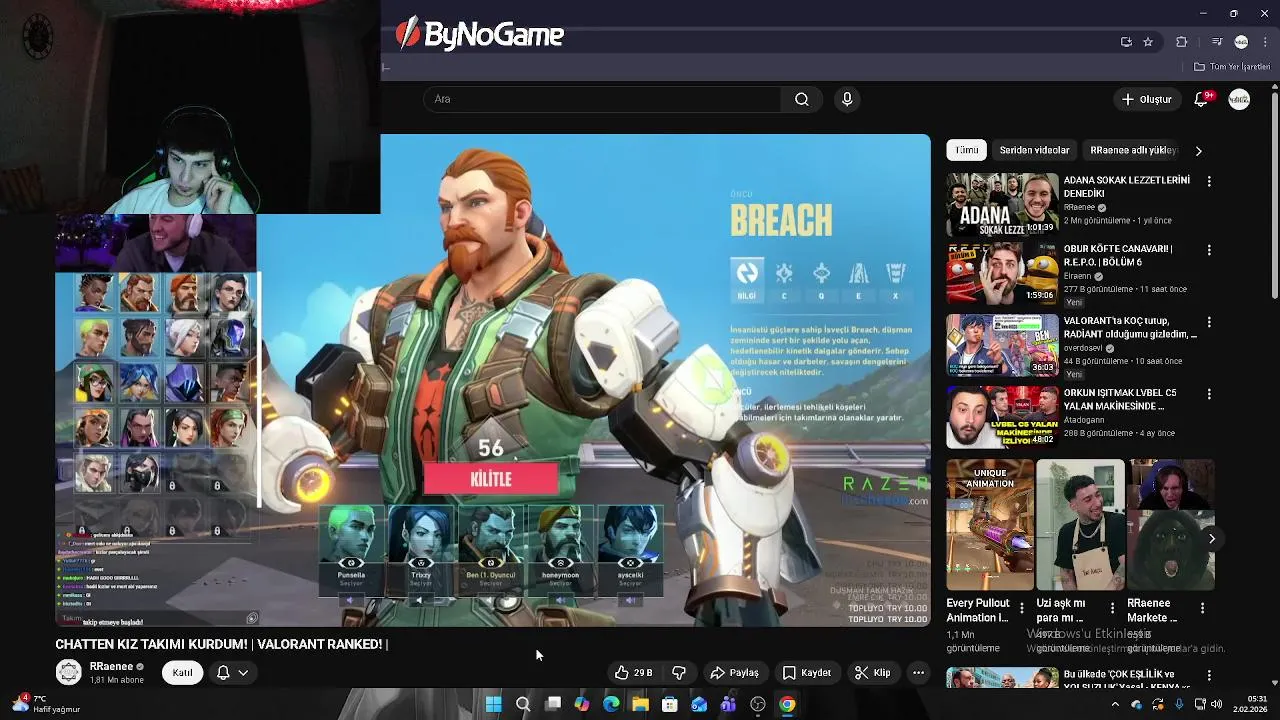
Task: Open taskbar Search icon
Action: tap(522, 704)
